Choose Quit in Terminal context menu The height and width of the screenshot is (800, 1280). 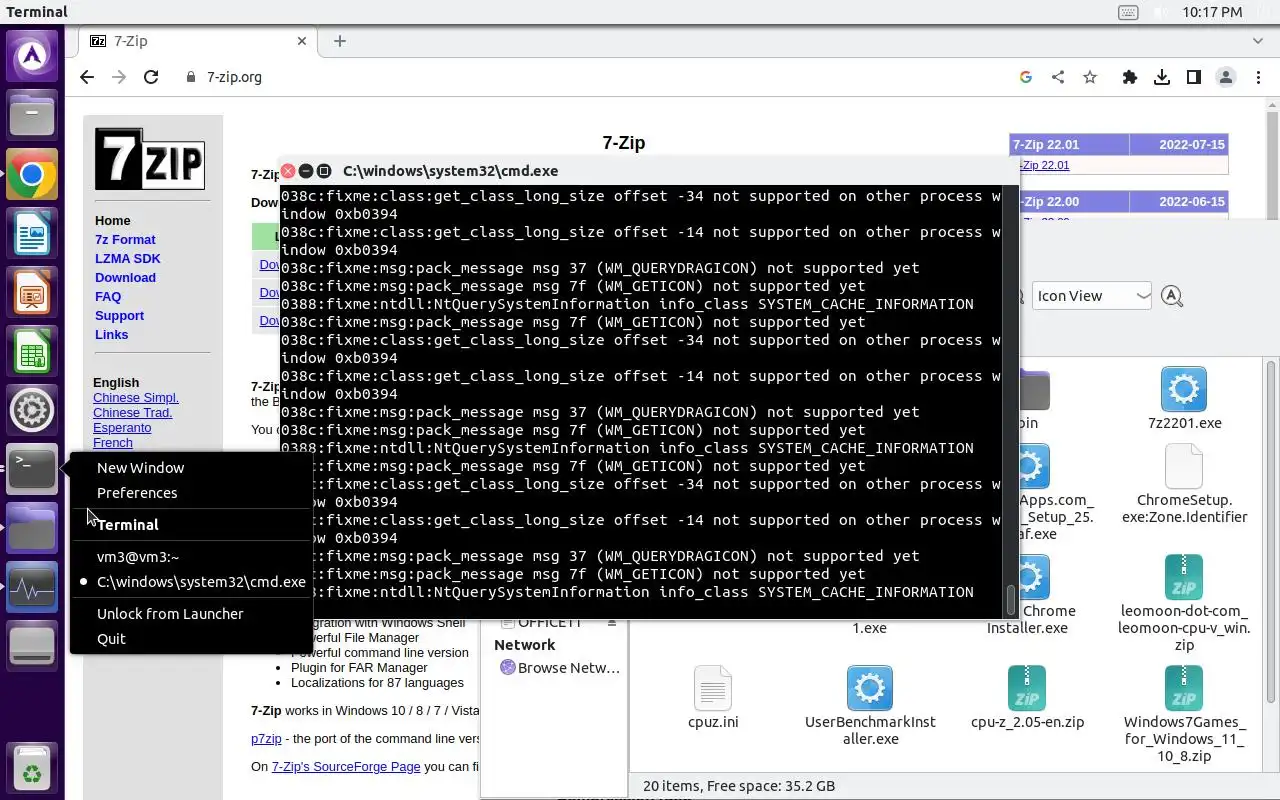point(111,639)
